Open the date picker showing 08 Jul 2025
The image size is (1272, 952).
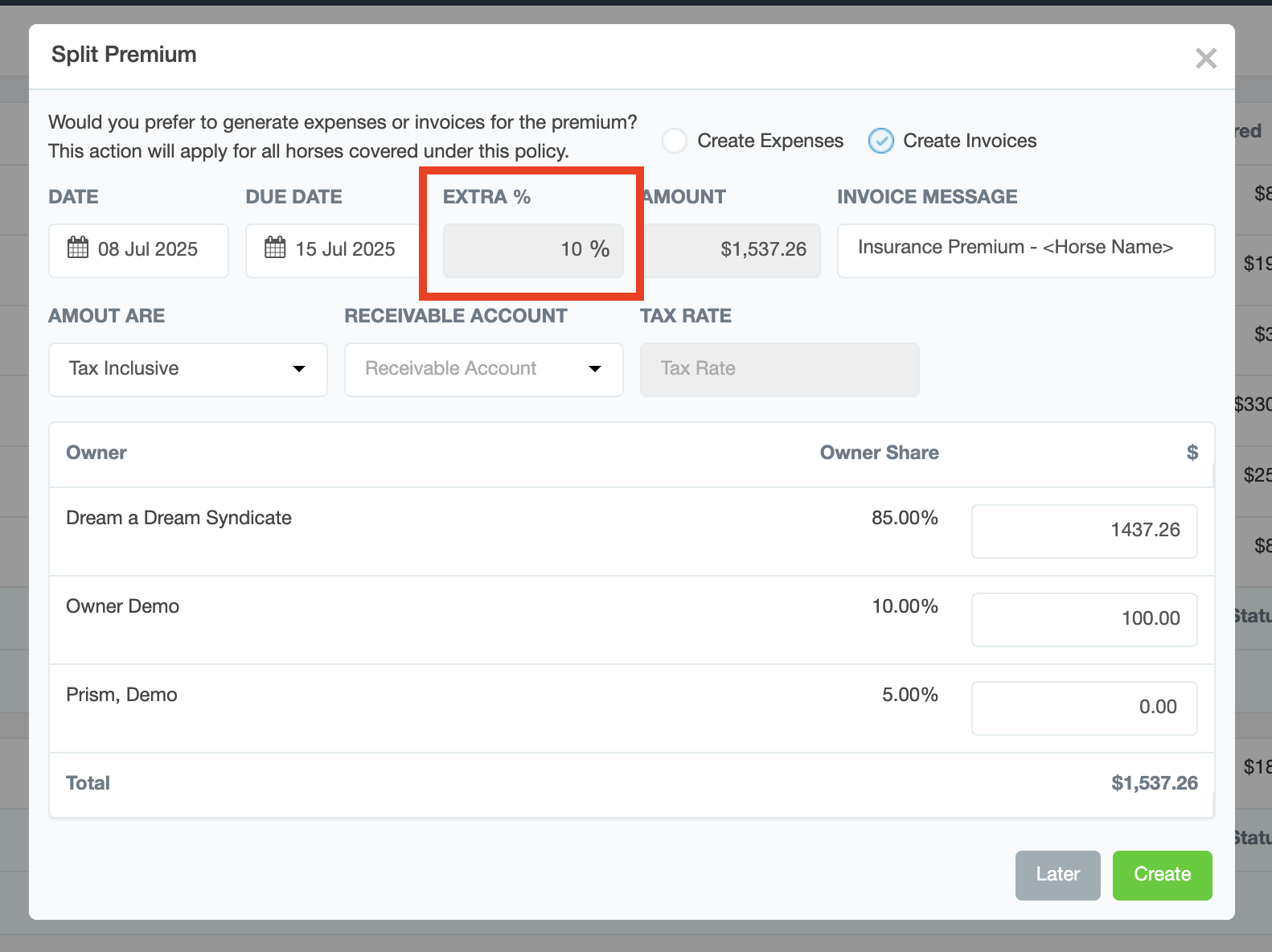pos(148,250)
